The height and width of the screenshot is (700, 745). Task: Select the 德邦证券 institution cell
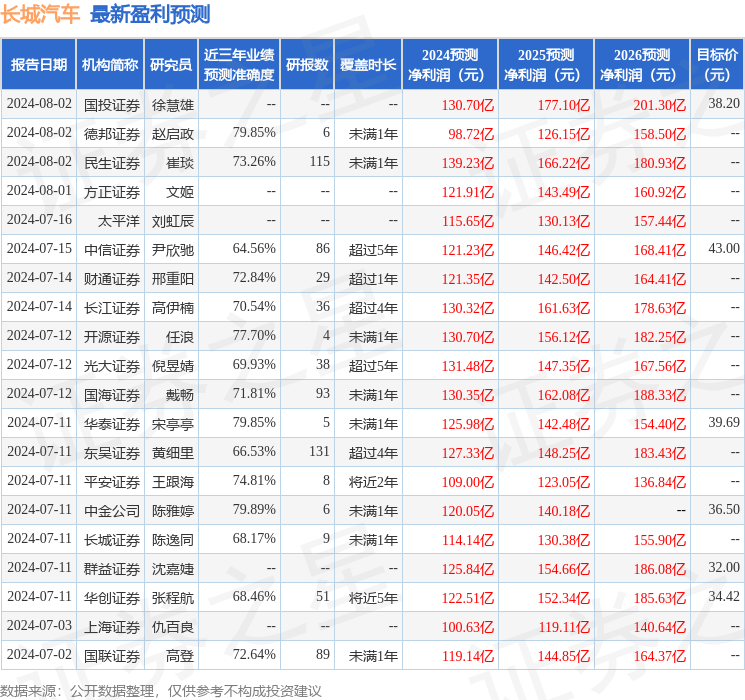point(112,134)
